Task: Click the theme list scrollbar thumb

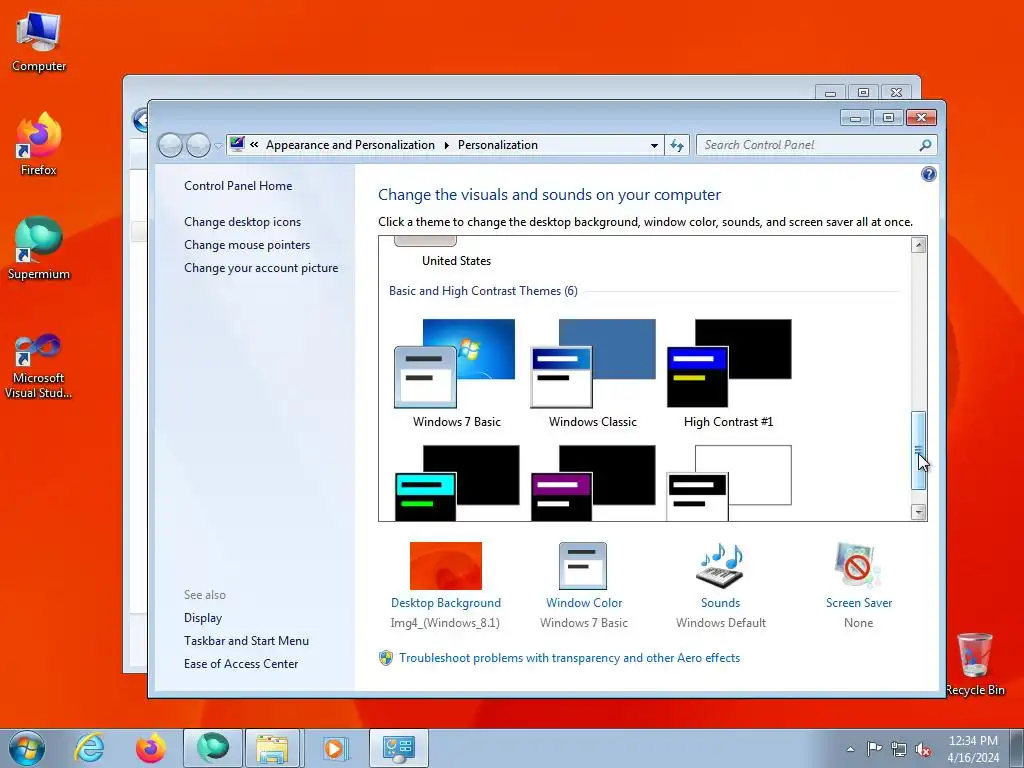Action: tap(918, 450)
